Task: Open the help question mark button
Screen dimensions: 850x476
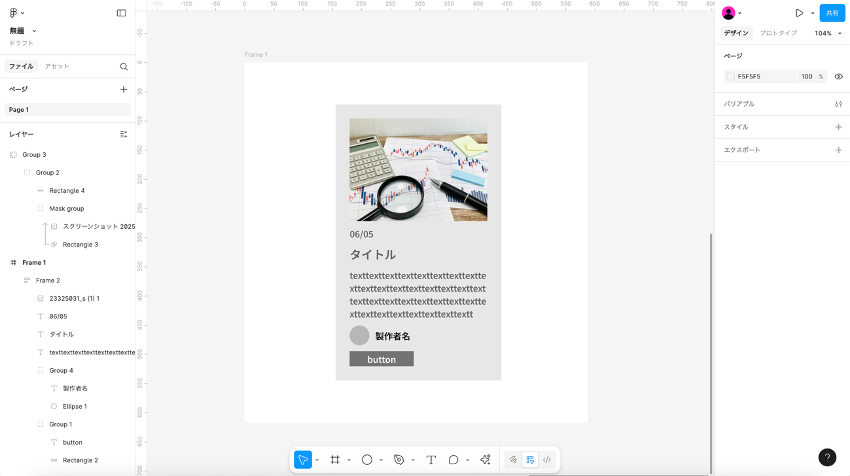Action: pyautogui.click(x=827, y=457)
